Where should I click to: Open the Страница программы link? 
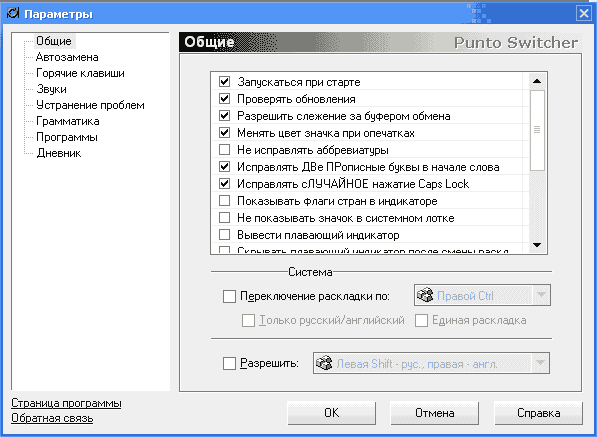tap(66, 403)
